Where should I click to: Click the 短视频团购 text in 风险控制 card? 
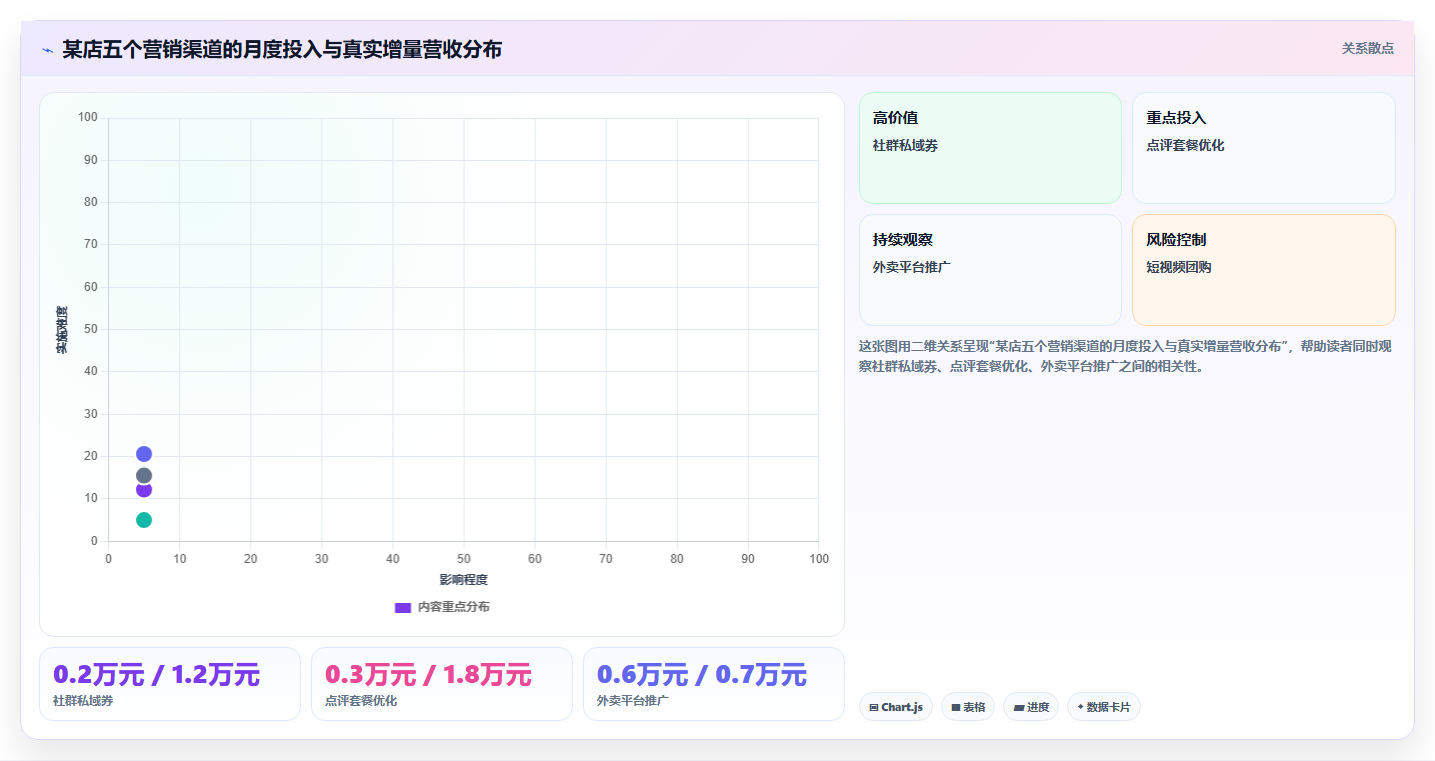point(1178,268)
